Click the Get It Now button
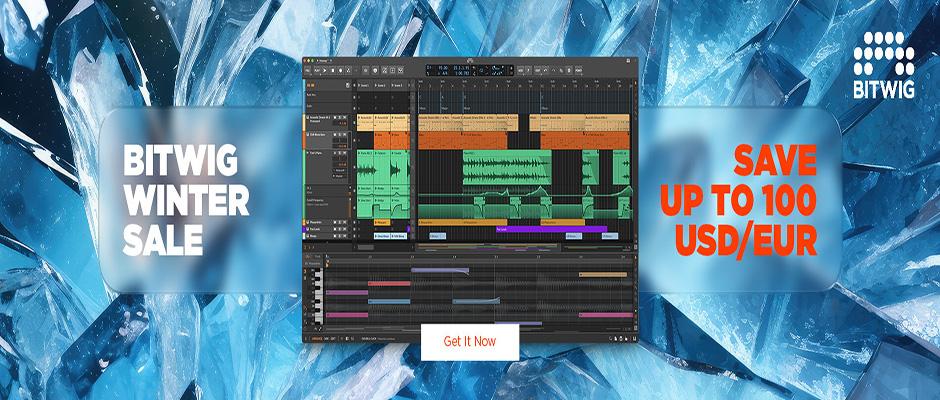The height and width of the screenshot is (400, 940). coord(470,341)
